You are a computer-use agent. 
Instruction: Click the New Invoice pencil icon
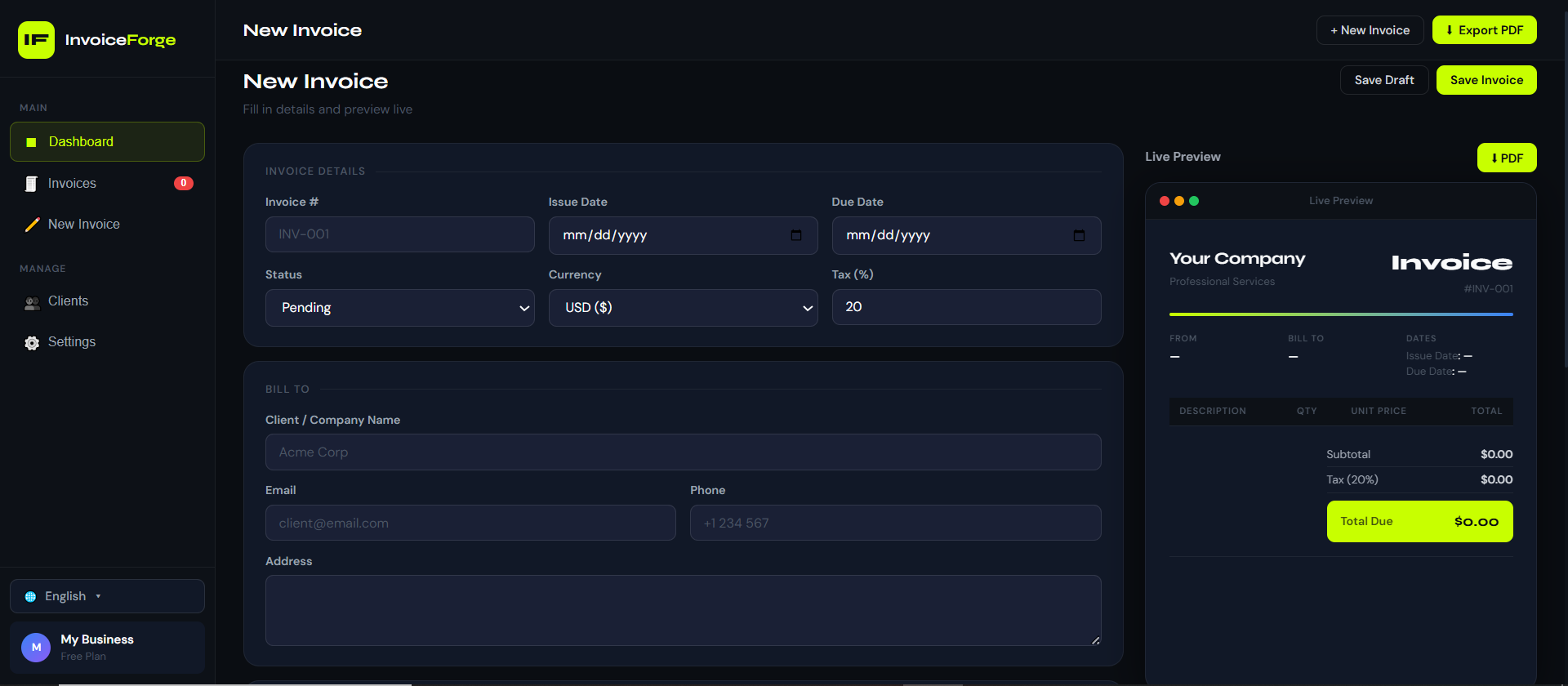[32, 225]
